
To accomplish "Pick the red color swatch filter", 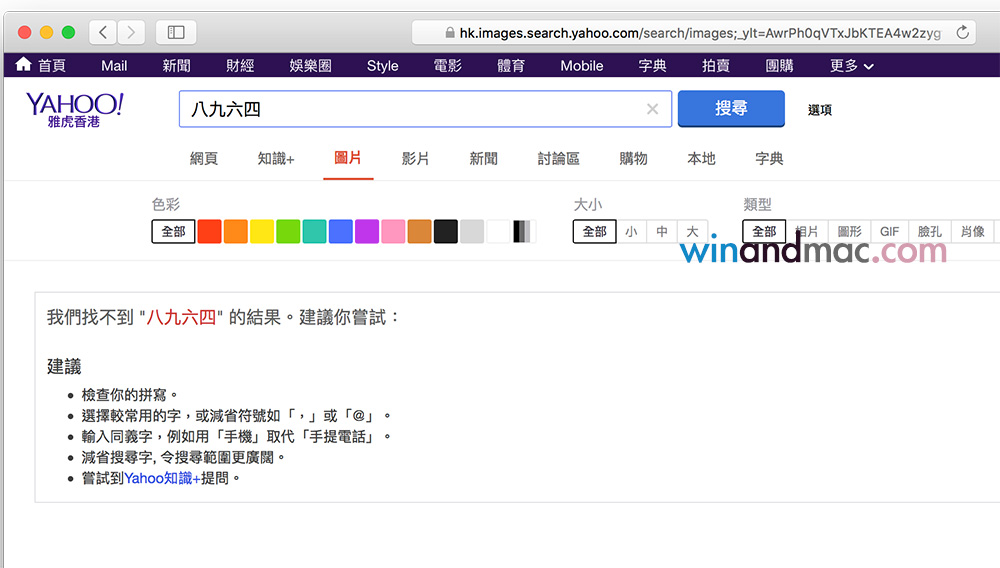I will coord(209,231).
